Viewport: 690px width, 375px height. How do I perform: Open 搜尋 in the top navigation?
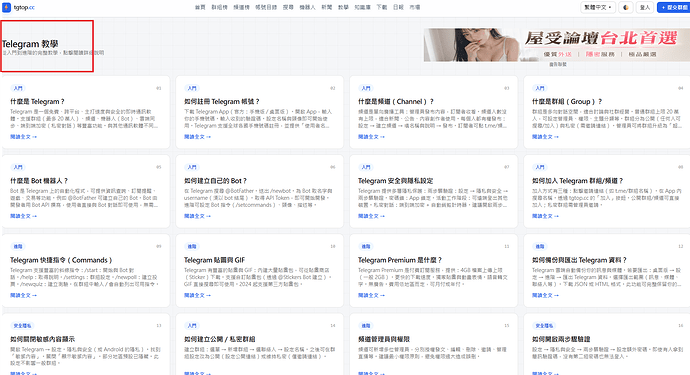tap(288, 7)
